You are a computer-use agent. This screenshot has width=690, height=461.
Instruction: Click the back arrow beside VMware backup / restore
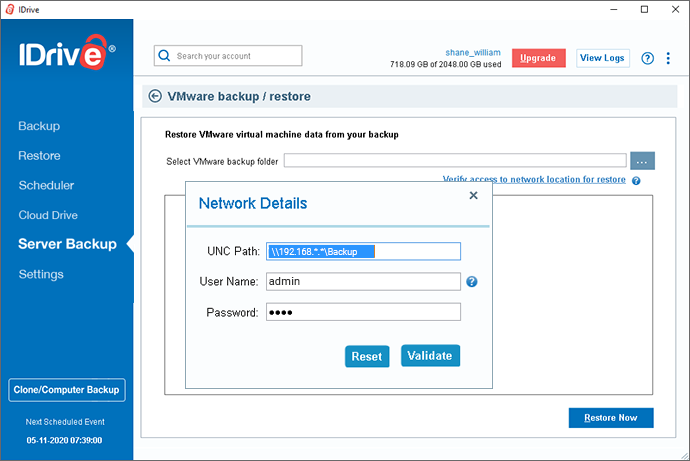coord(155,96)
